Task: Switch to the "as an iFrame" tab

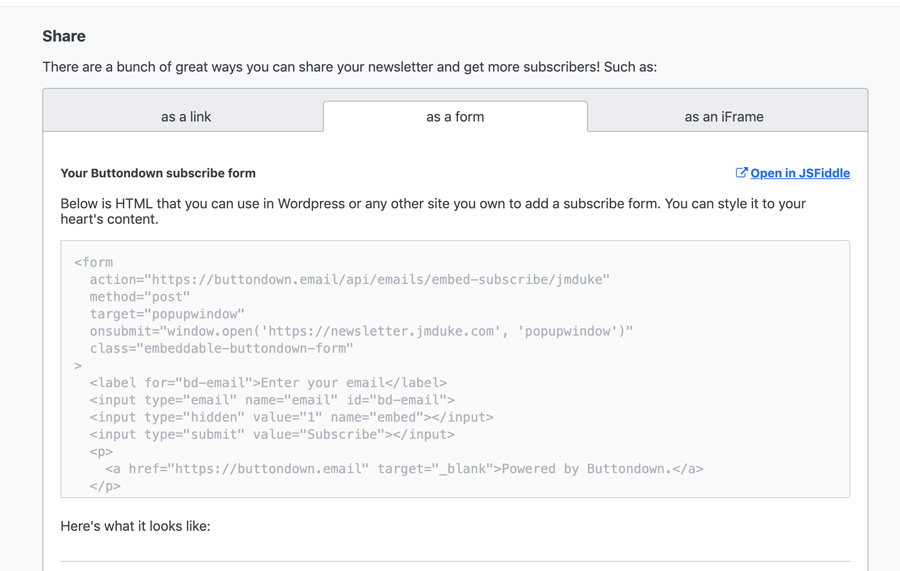Action: (724, 117)
